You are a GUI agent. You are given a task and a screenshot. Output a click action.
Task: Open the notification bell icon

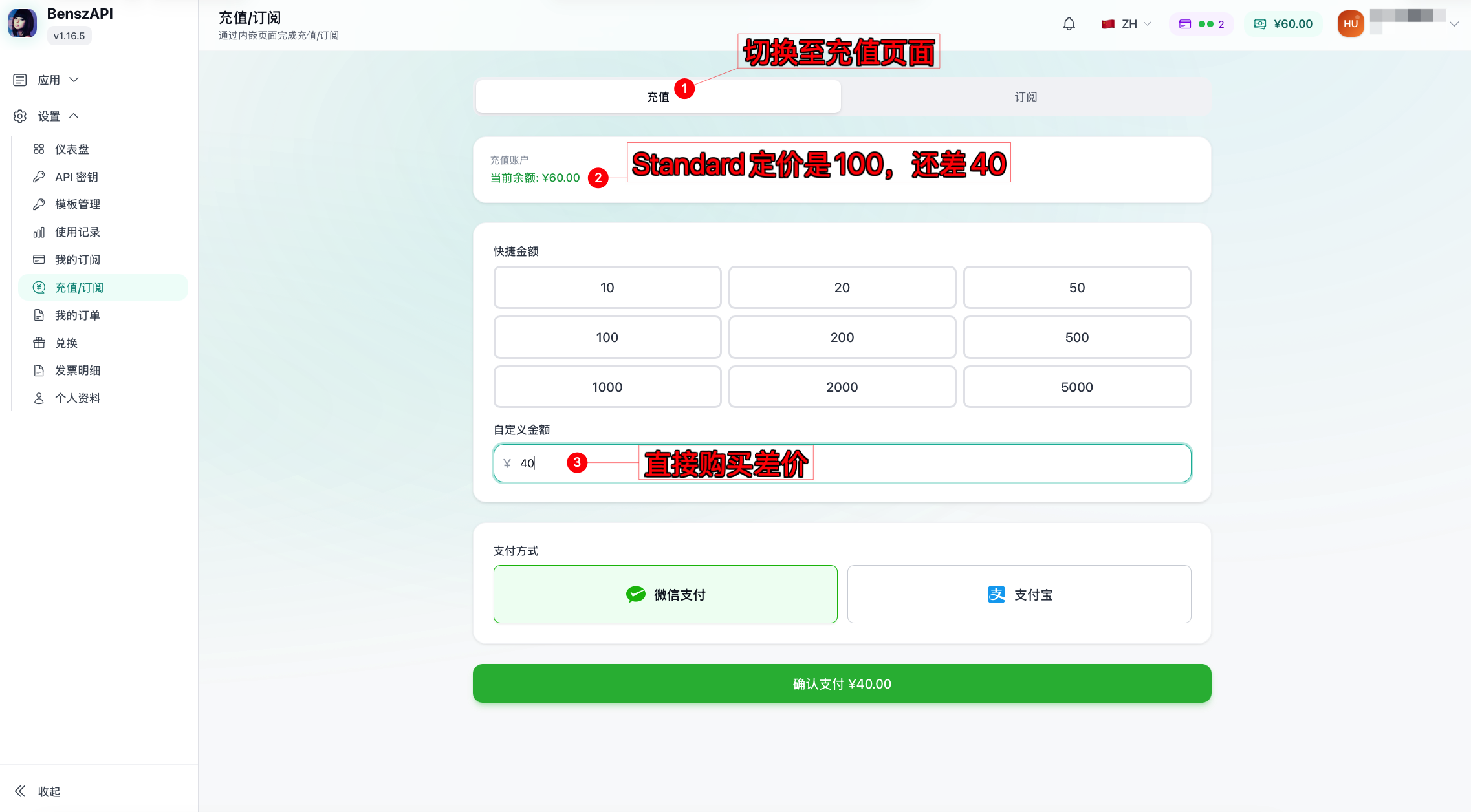pyautogui.click(x=1069, y=24)
